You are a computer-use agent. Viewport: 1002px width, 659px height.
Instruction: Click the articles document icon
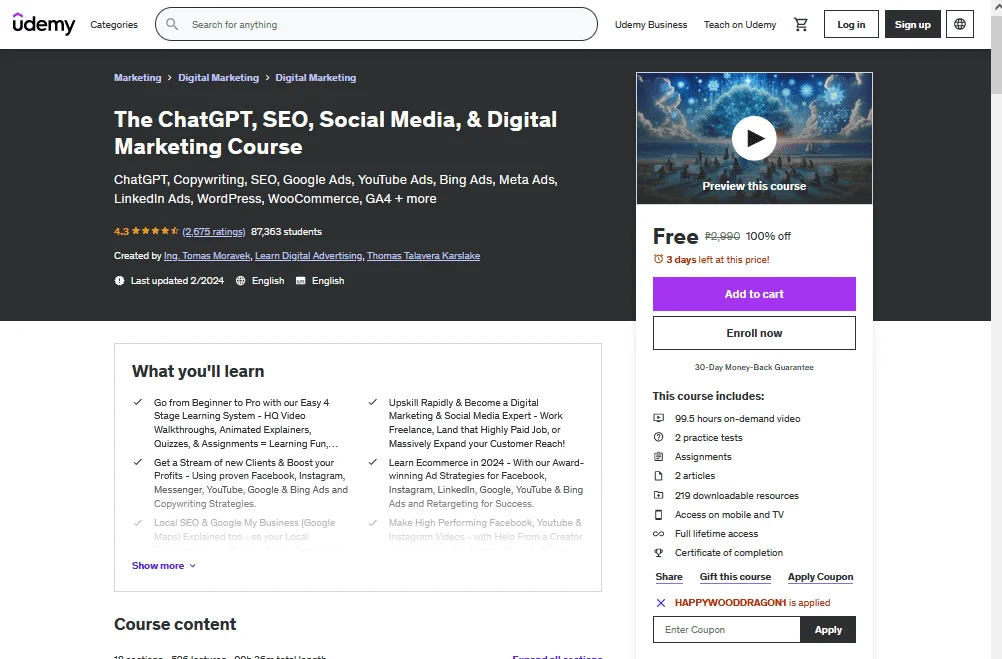(658, 476)
